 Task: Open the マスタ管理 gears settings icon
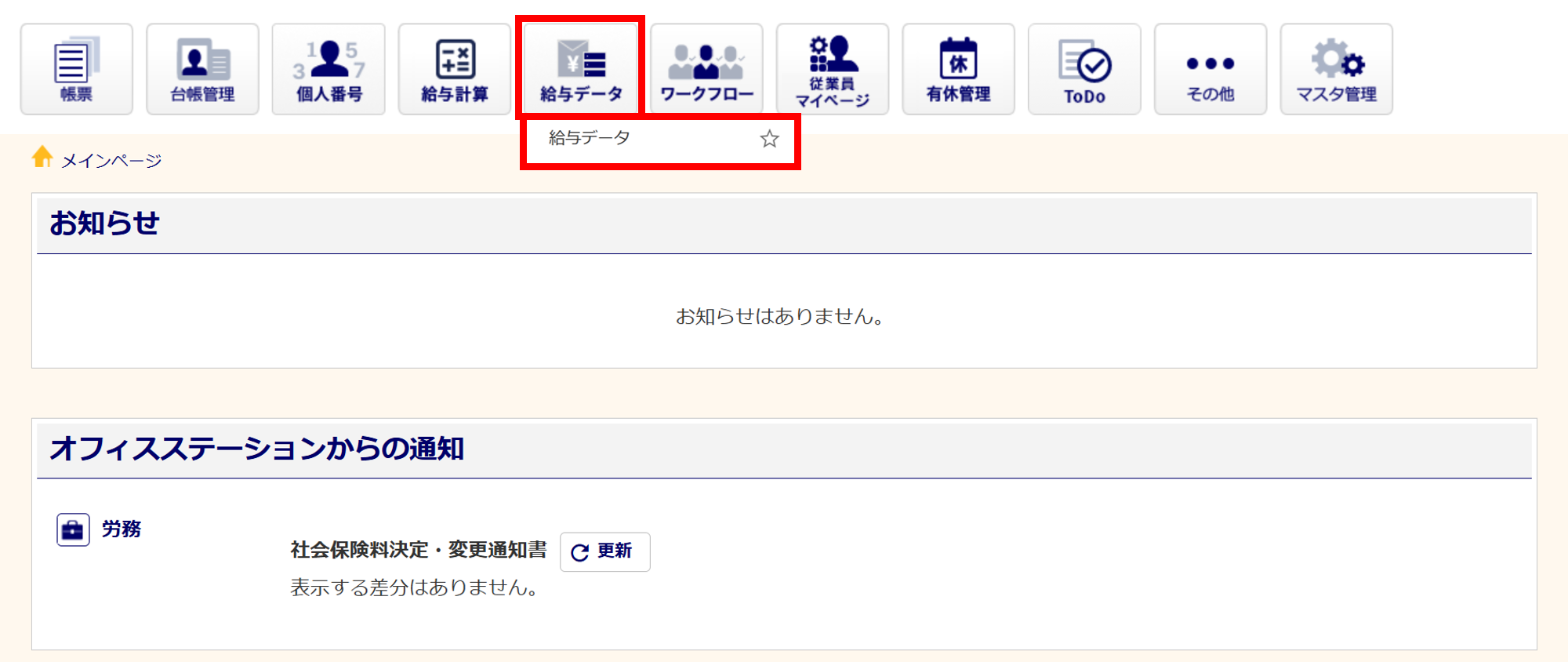(x=1337, y=69)
